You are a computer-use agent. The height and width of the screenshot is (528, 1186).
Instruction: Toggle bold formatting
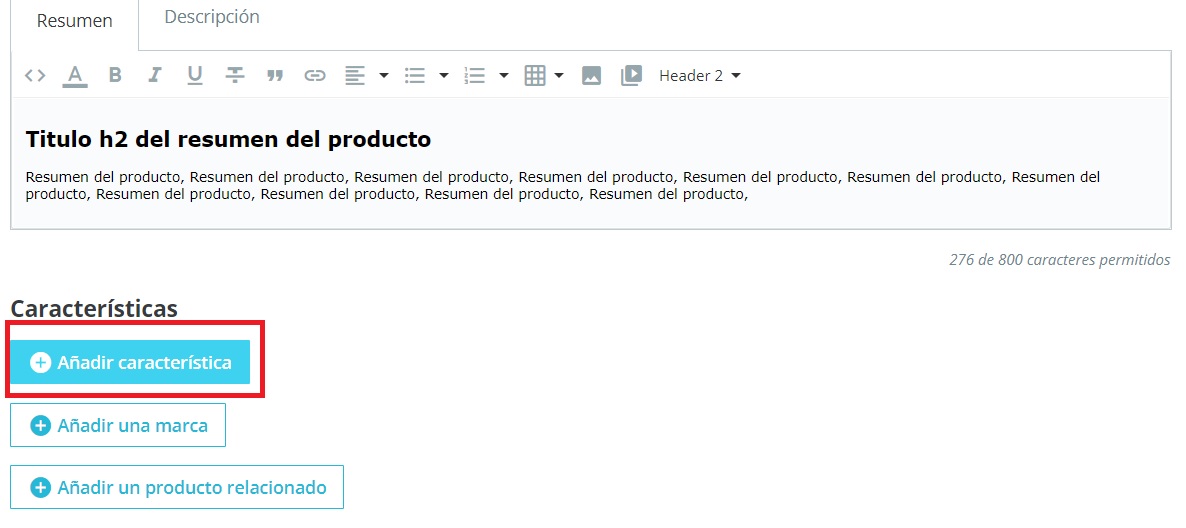tap(115, 75)
